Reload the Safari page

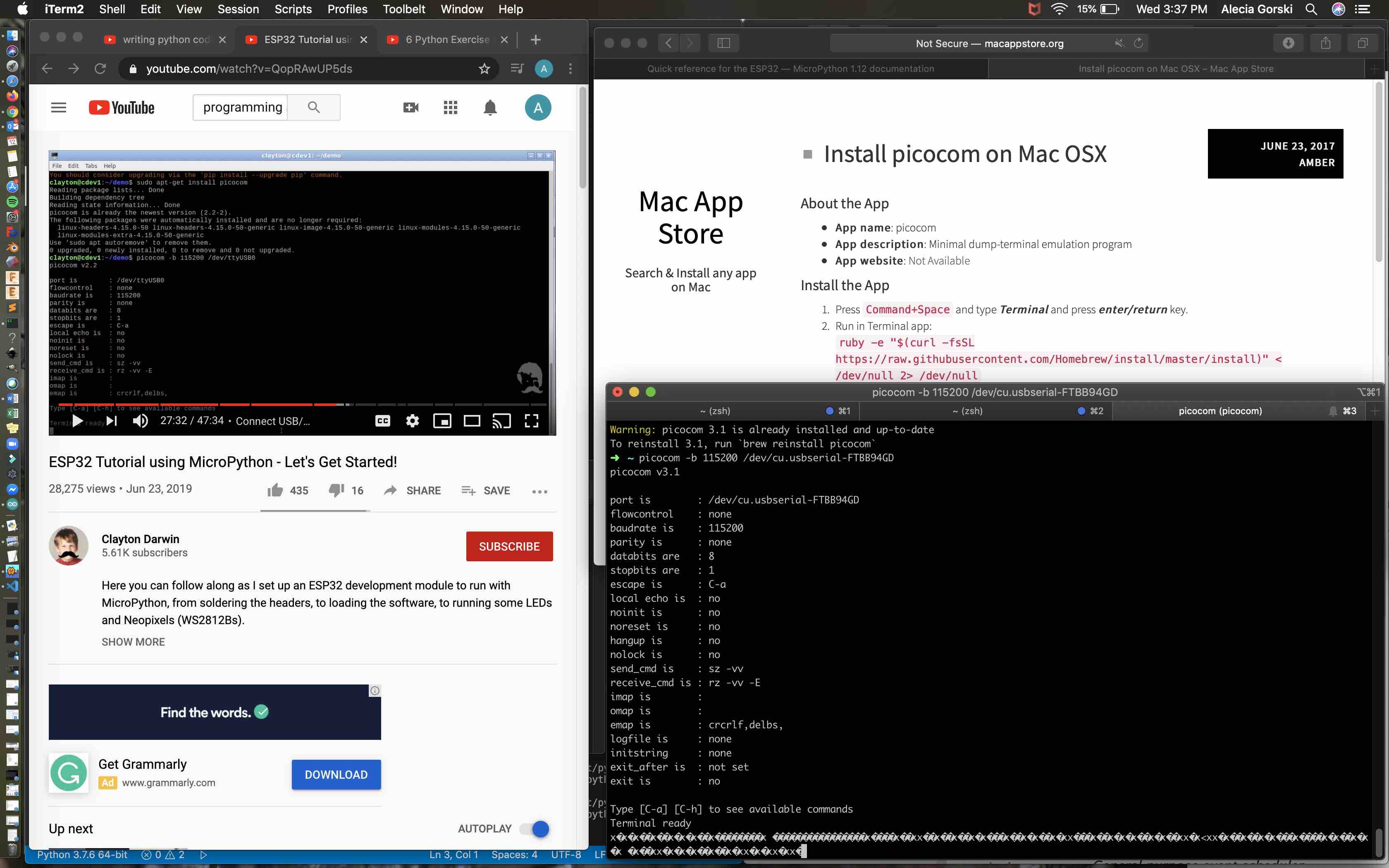1139,43
